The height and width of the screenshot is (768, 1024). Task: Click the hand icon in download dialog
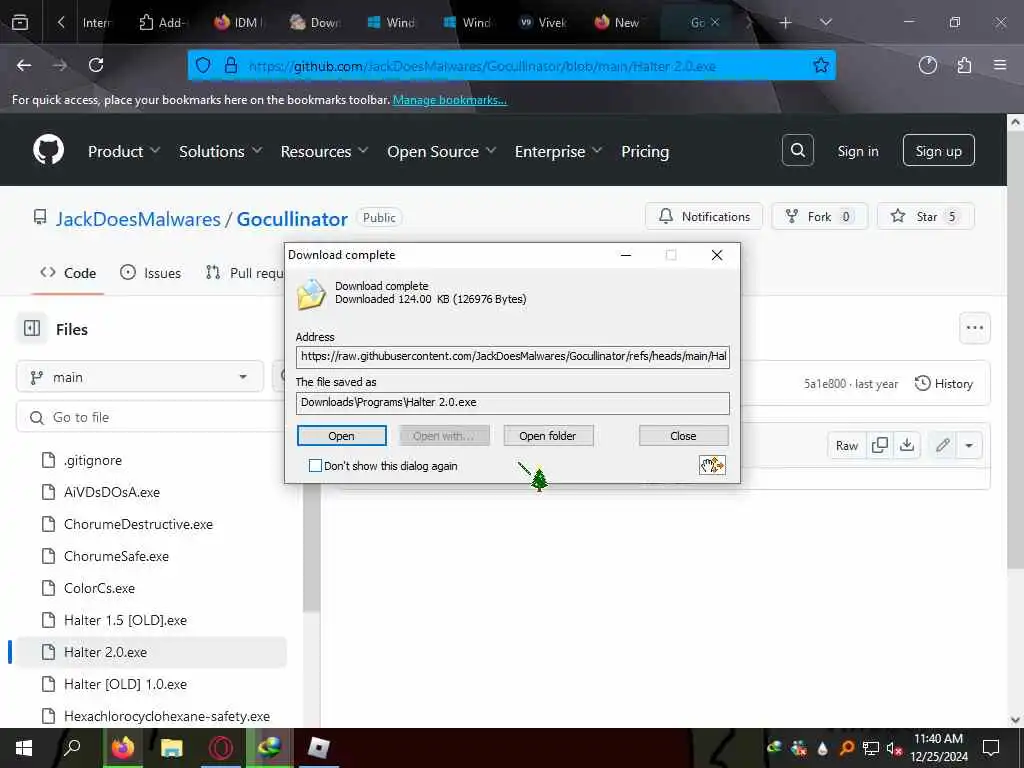click(x=712, y=465)
